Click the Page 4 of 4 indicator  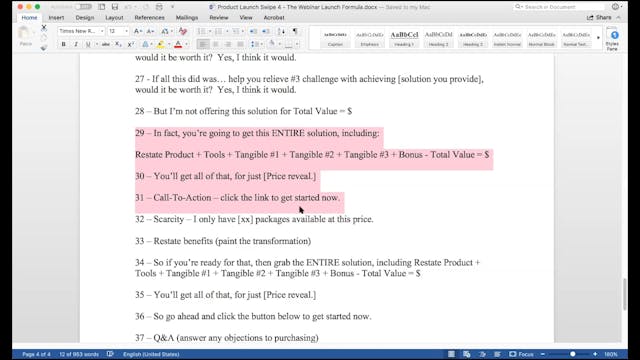[36, 354]
